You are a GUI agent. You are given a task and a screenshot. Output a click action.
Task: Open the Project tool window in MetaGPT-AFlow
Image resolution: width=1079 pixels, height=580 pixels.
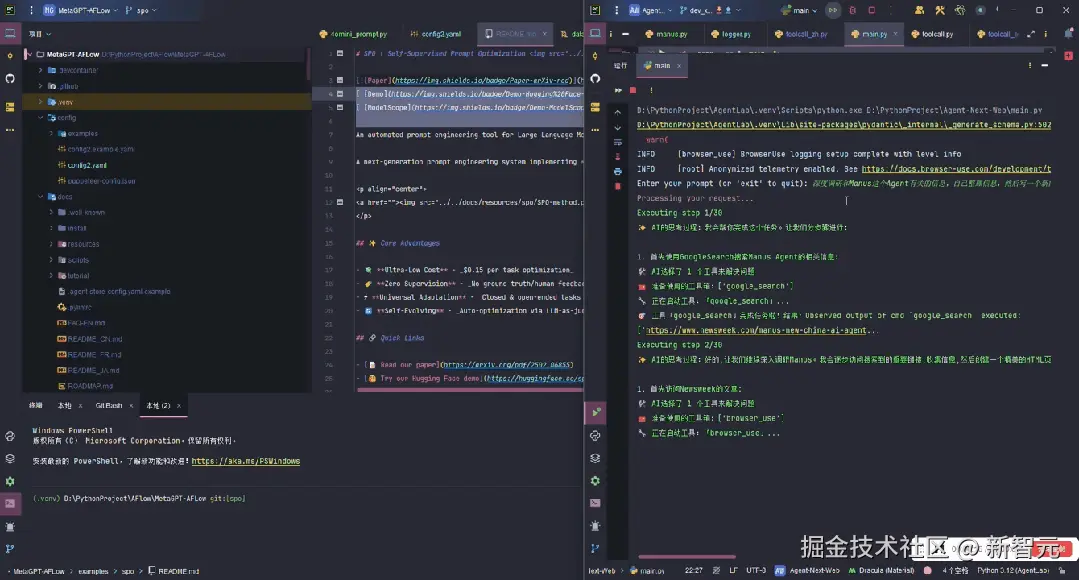point(10,33)
